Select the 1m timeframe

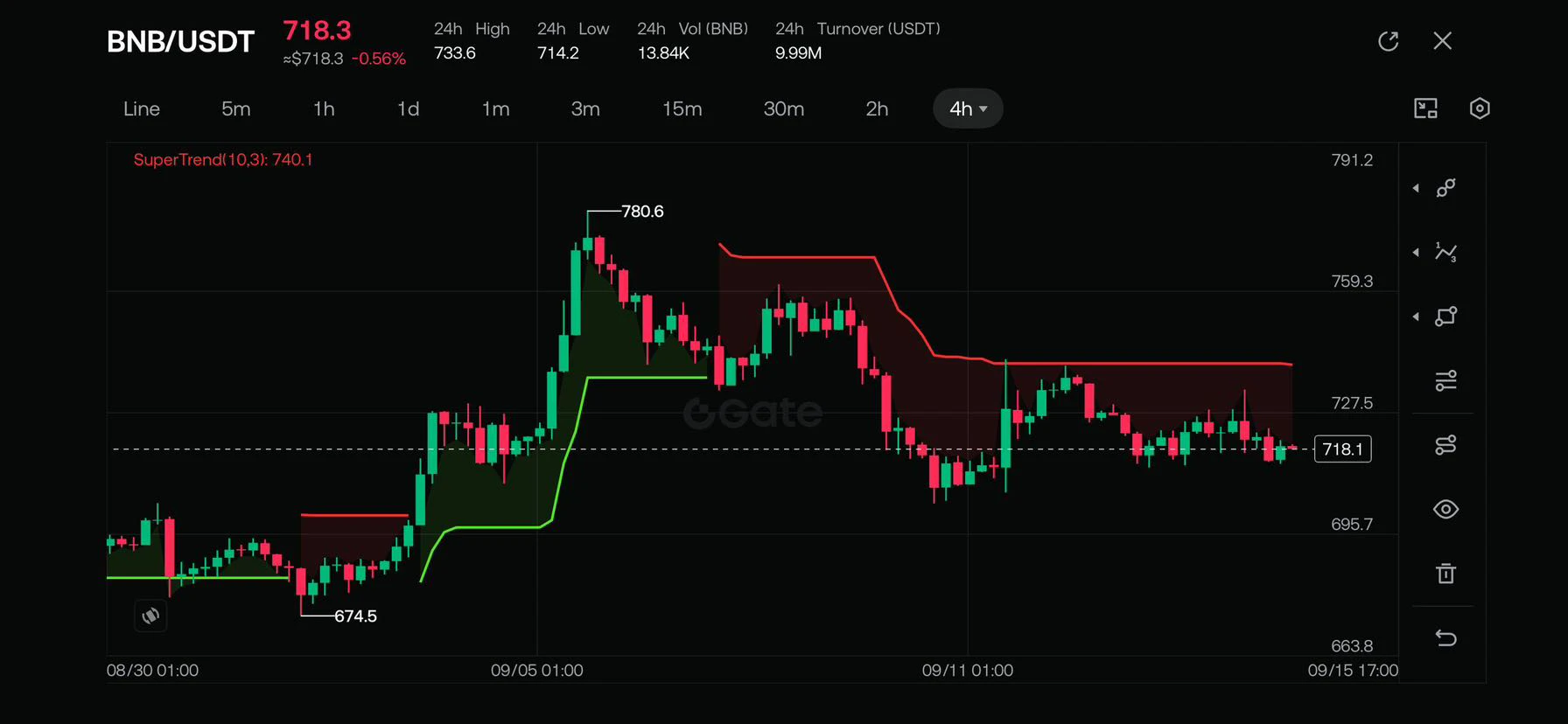click(x=496, y=108)
